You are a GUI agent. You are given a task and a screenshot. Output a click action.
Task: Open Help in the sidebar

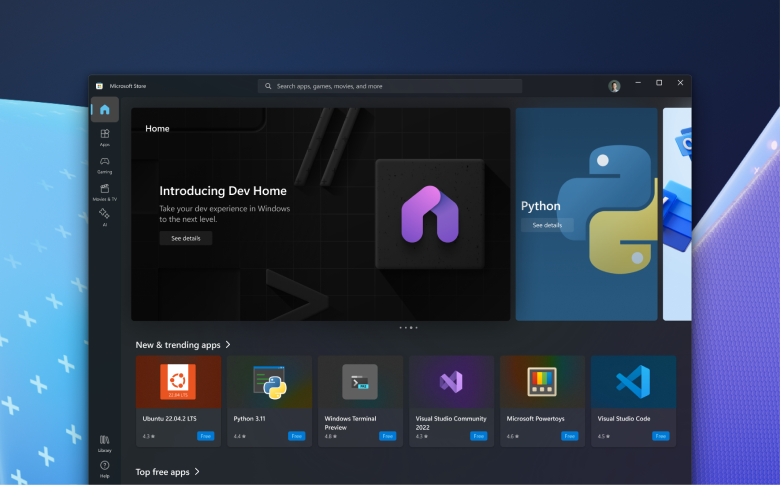[x=105, y=469]
